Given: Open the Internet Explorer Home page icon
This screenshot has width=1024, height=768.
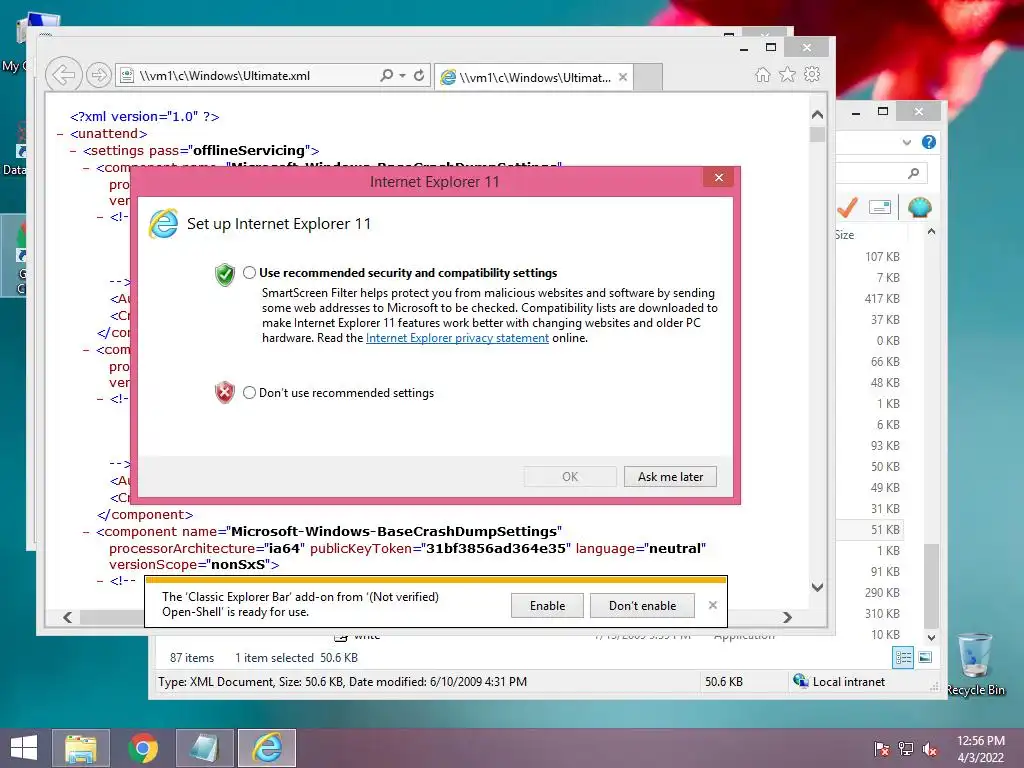Looking at the screenshot, I should tap(762, 74).
